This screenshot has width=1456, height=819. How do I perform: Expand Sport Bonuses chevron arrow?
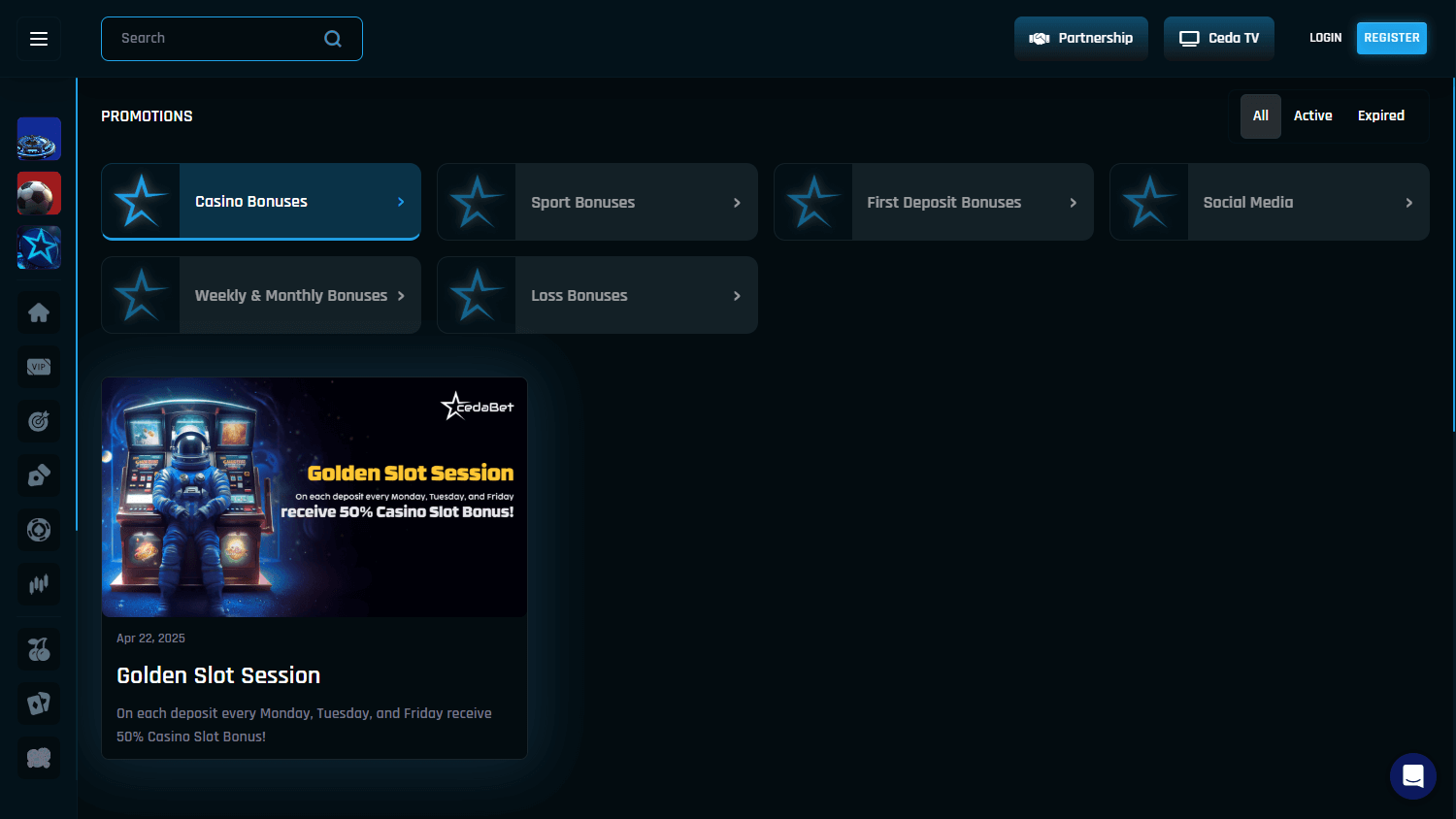tap(737, 203)
